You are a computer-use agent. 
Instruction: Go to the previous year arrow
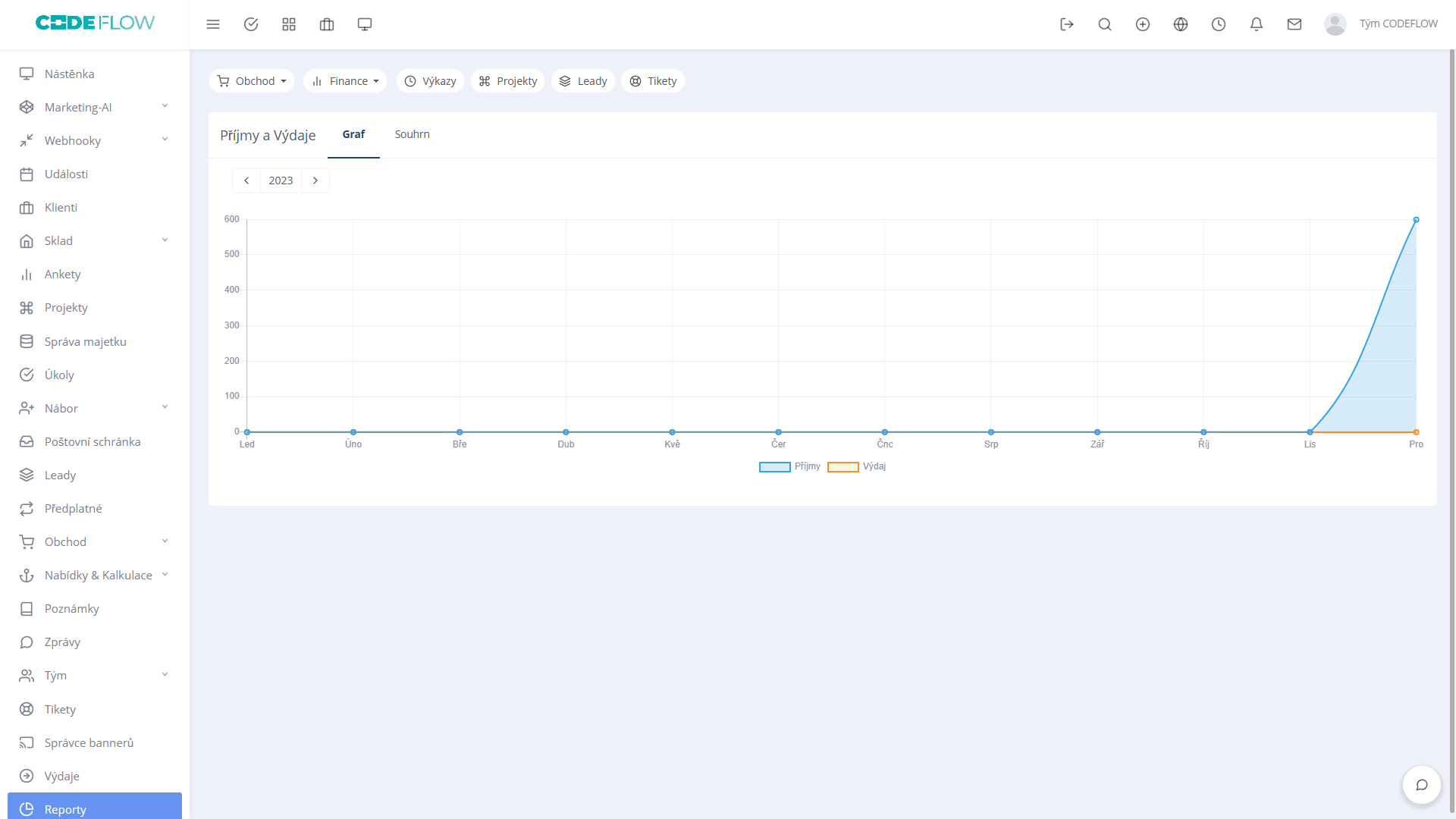[246, 180]
